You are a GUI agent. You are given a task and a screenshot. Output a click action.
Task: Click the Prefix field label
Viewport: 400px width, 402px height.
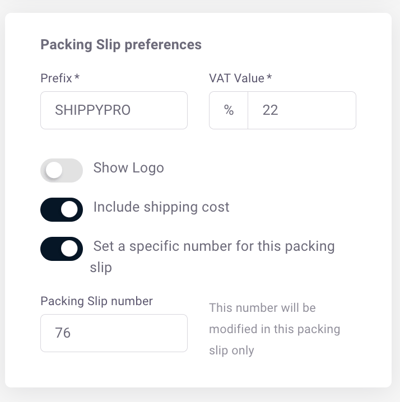[56, 78]
